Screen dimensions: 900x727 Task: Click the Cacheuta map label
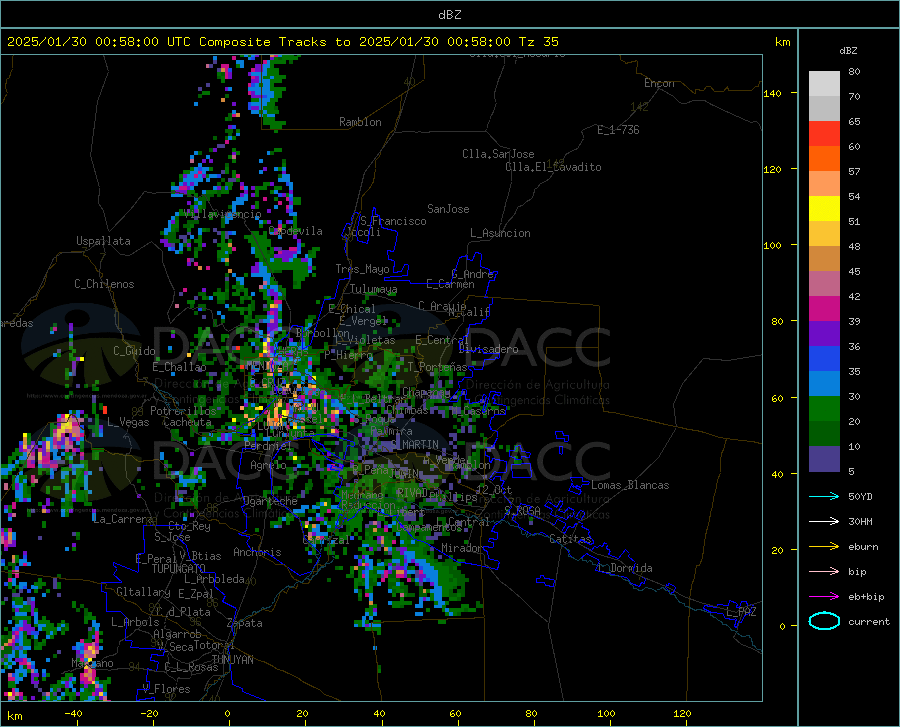point(187,422)
